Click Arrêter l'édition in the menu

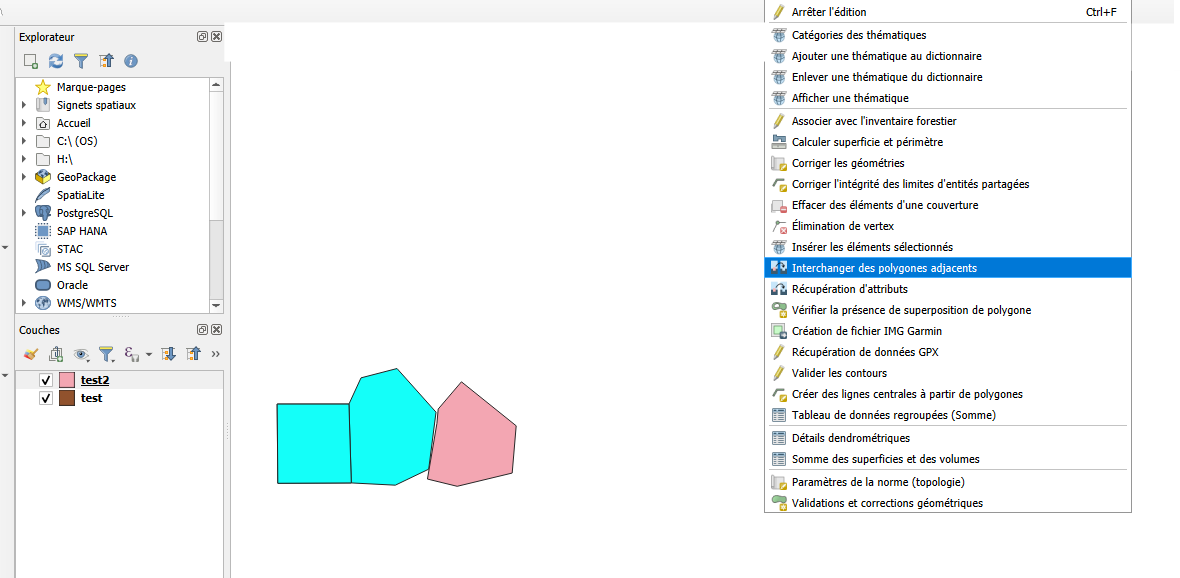(828, 12)
